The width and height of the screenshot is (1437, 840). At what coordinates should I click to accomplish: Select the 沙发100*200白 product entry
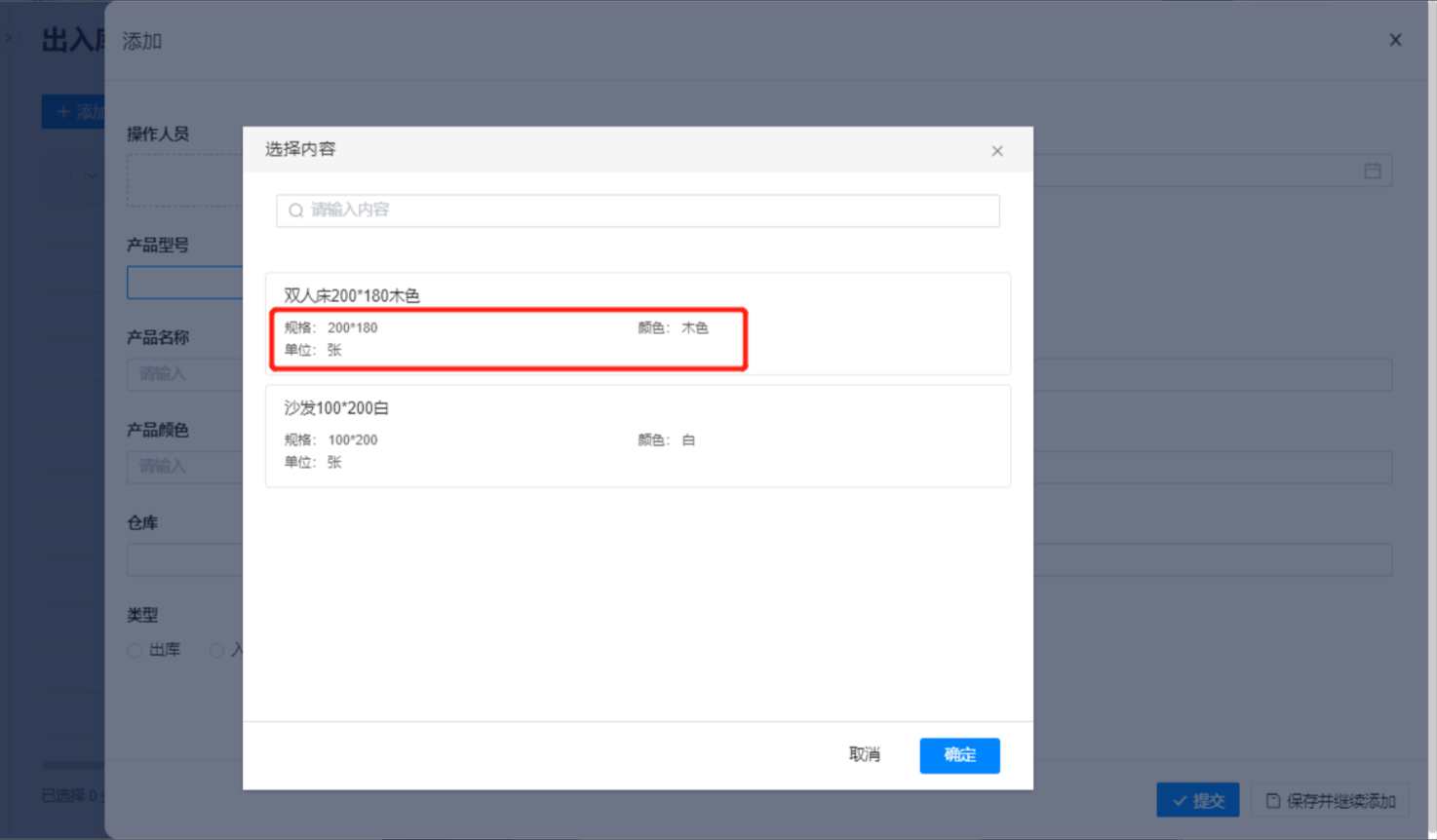638,436
